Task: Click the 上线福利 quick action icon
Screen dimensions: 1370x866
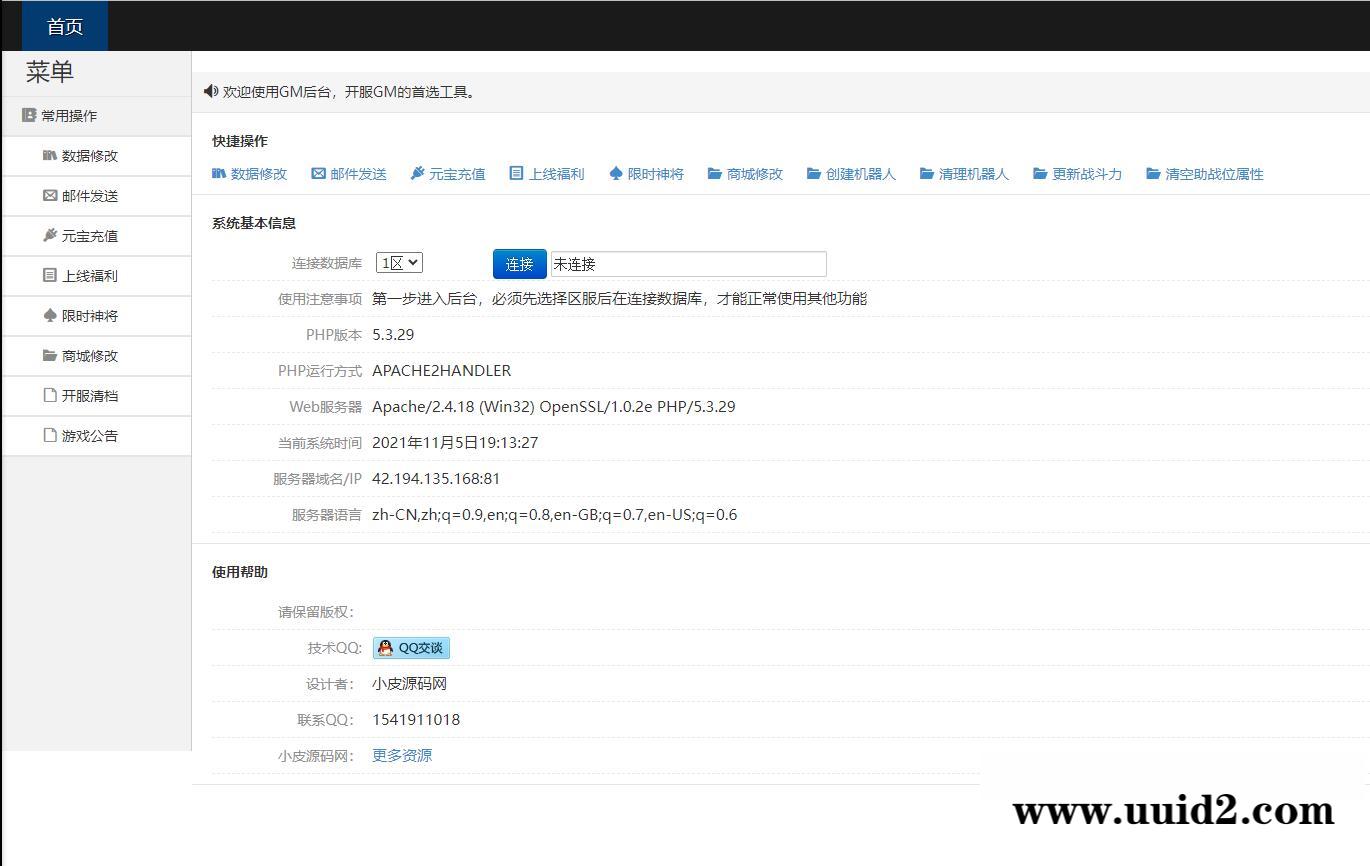Action: pos(548,173)
